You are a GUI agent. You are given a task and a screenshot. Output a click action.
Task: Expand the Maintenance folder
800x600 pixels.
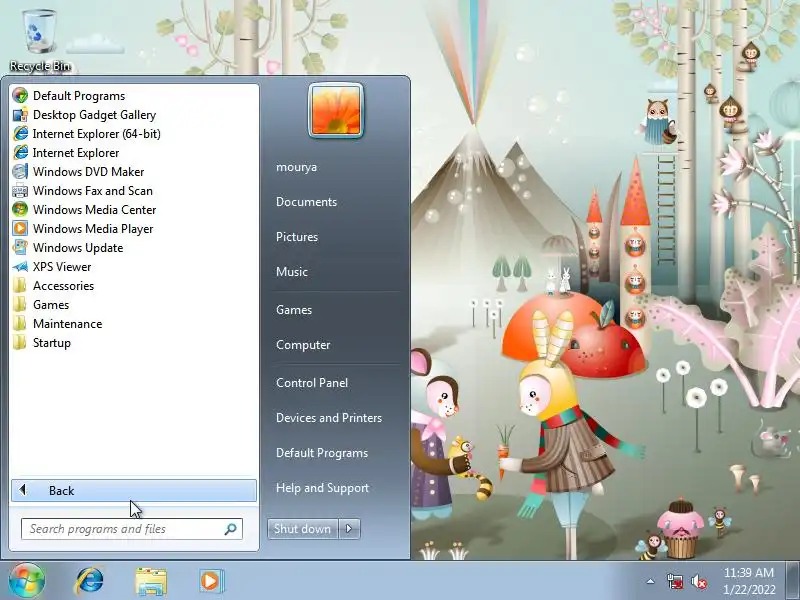(134, 323)
